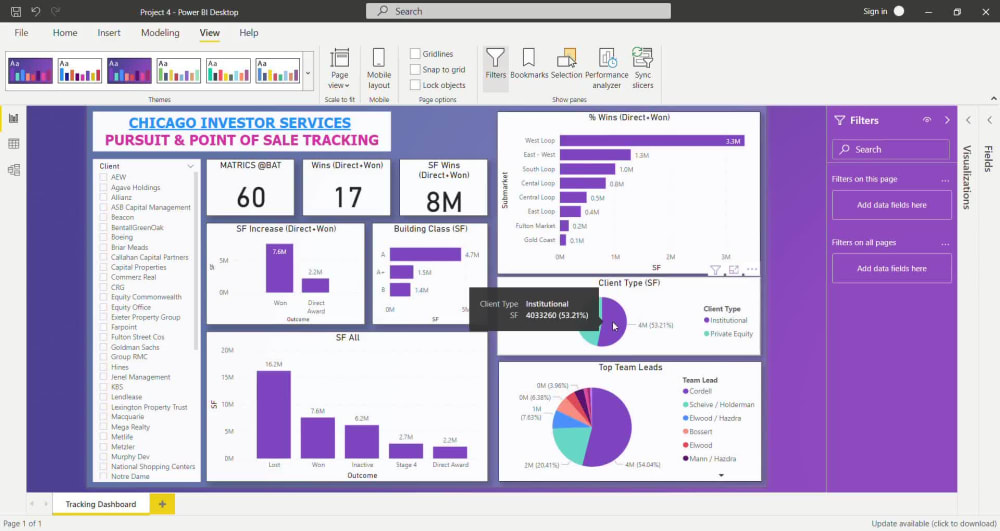Apply the first purple theme thumbnail
This screenshot has height=531, width=1000.
point(30,71)
